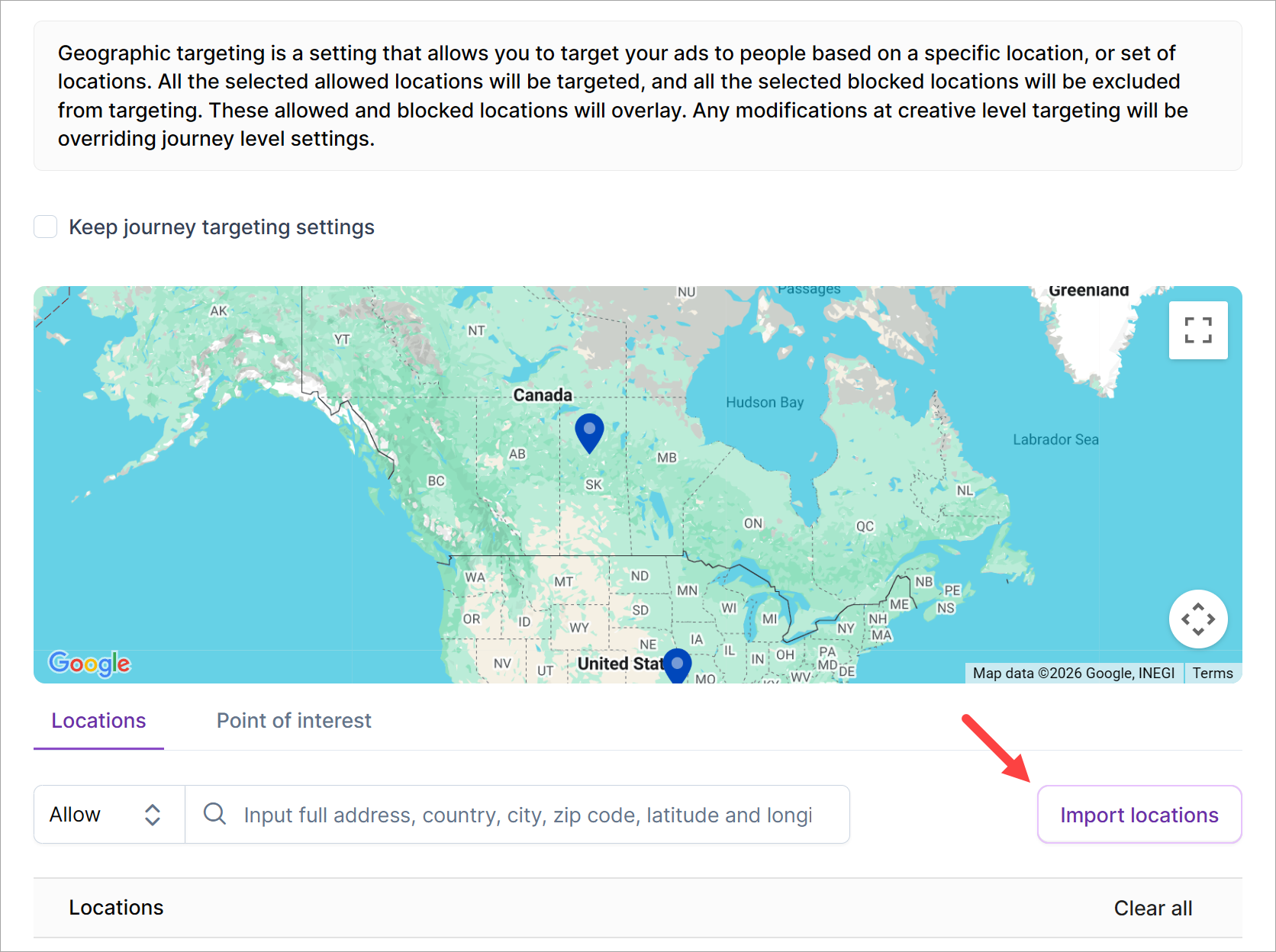This screenshot has width=1276, height=952.
Task: Switch to Point of interest tab
Action: (x=294, y=721)
